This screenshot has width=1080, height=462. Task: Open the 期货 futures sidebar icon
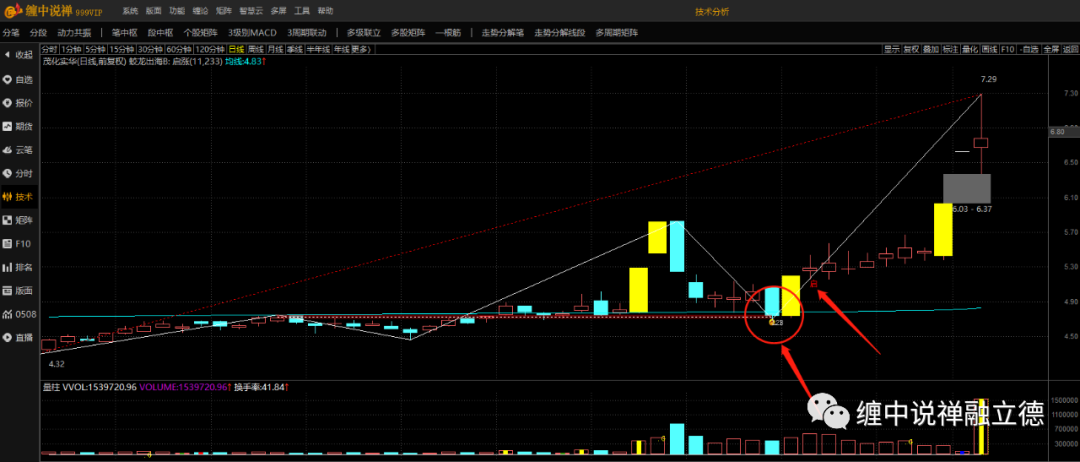[x=17, y=126]
